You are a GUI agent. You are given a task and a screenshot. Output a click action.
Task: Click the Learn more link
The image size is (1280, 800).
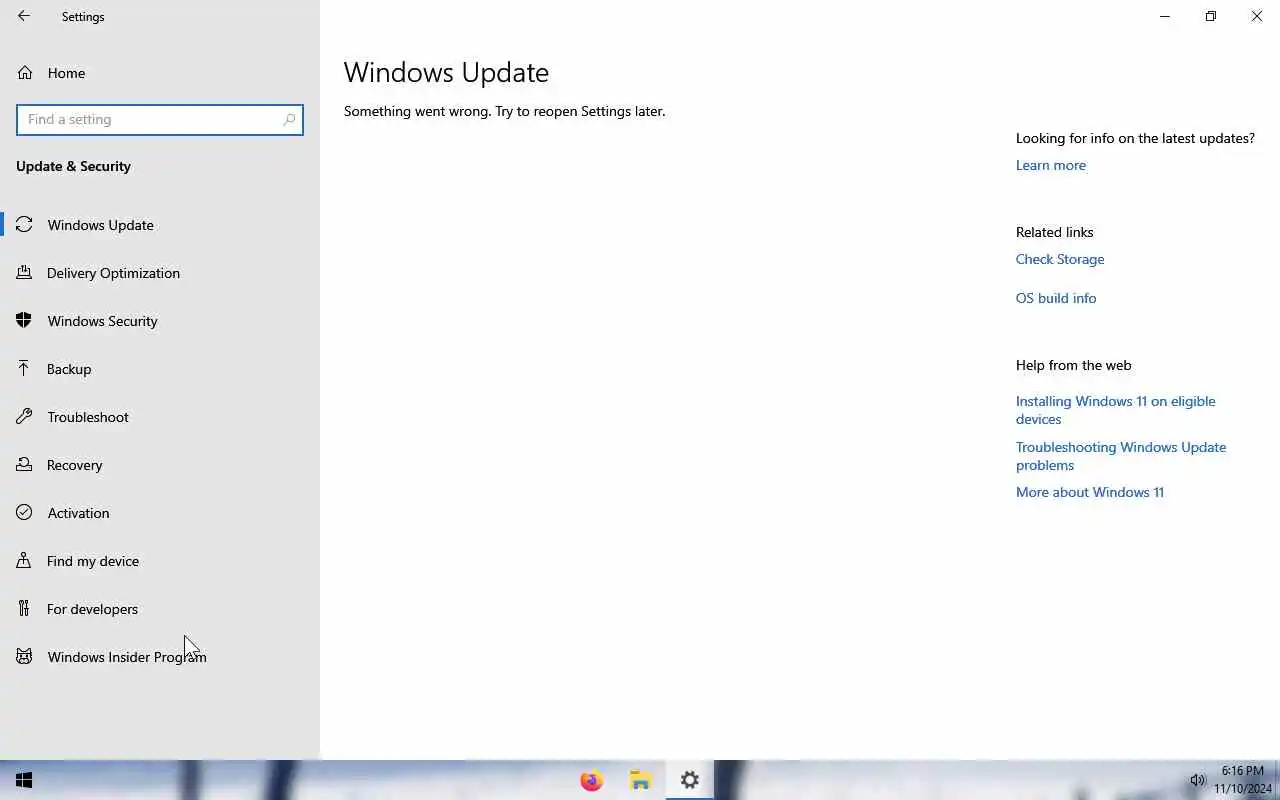pos(1050,165)
